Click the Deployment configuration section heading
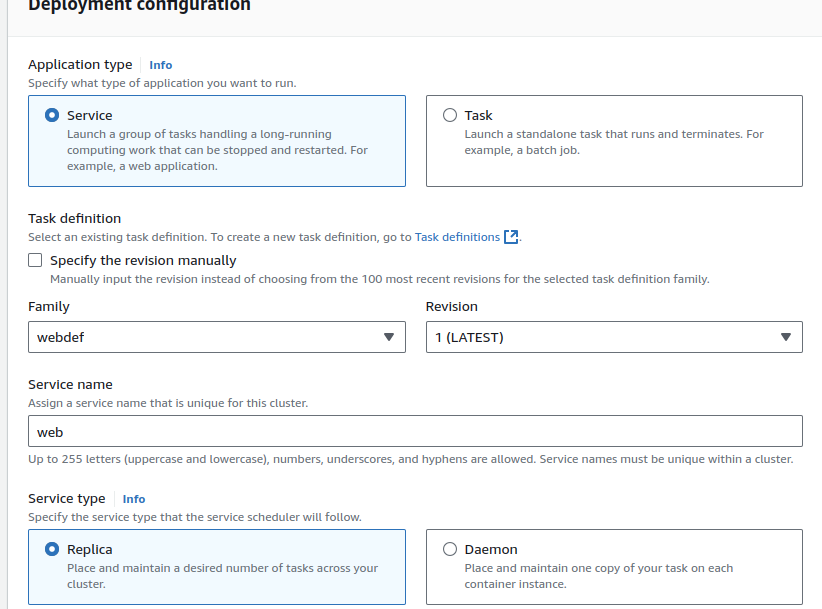 140,6
